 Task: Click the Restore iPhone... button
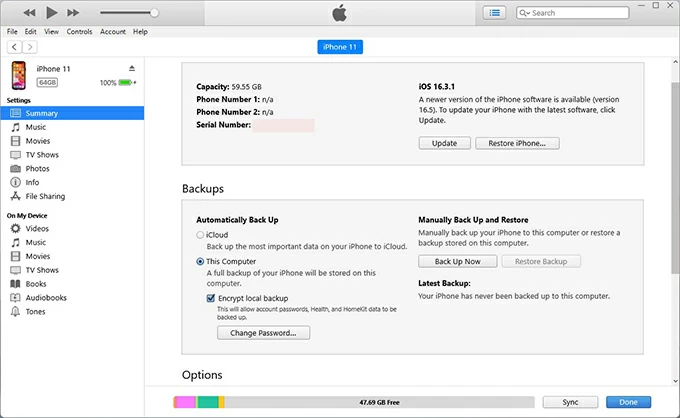pos(517,143)
